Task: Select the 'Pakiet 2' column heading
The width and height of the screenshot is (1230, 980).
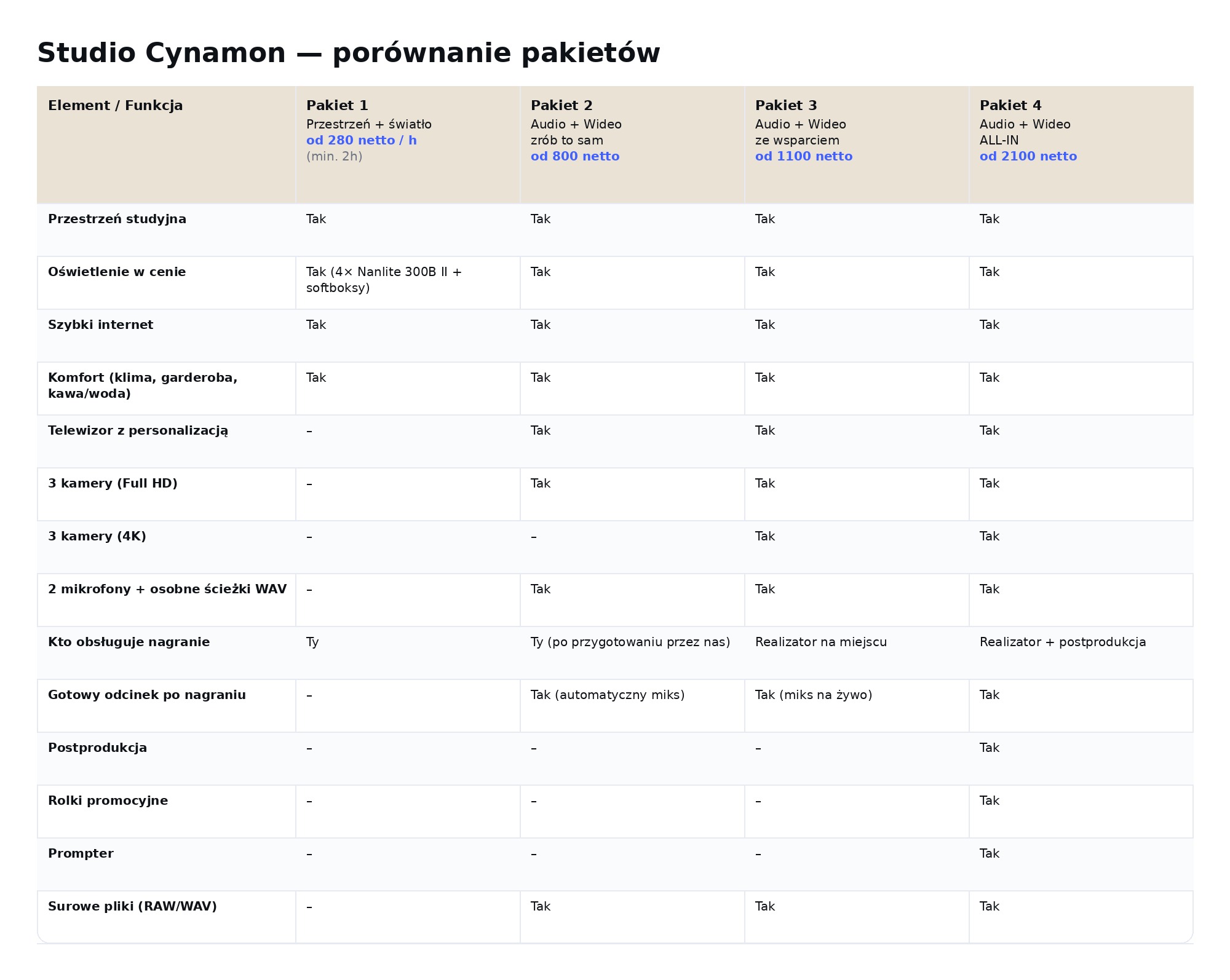Action: 561,106
